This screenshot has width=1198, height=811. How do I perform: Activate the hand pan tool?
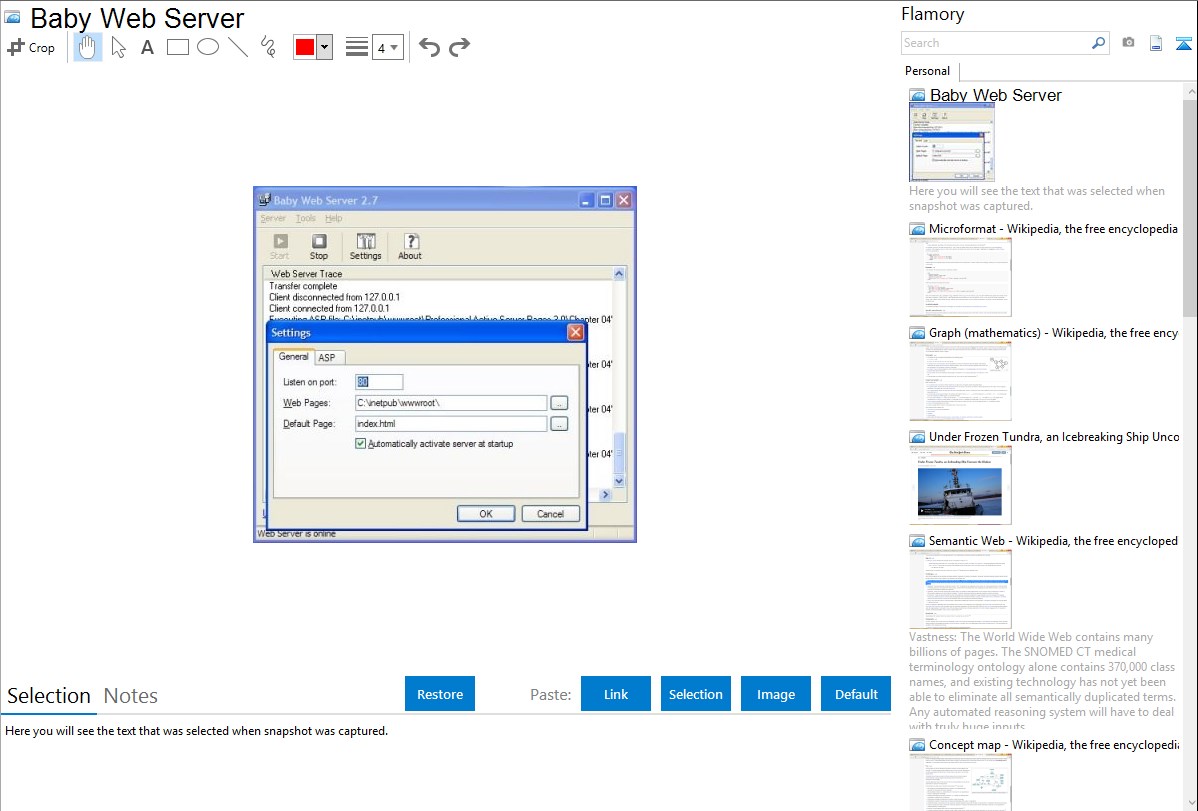[88, 47]
